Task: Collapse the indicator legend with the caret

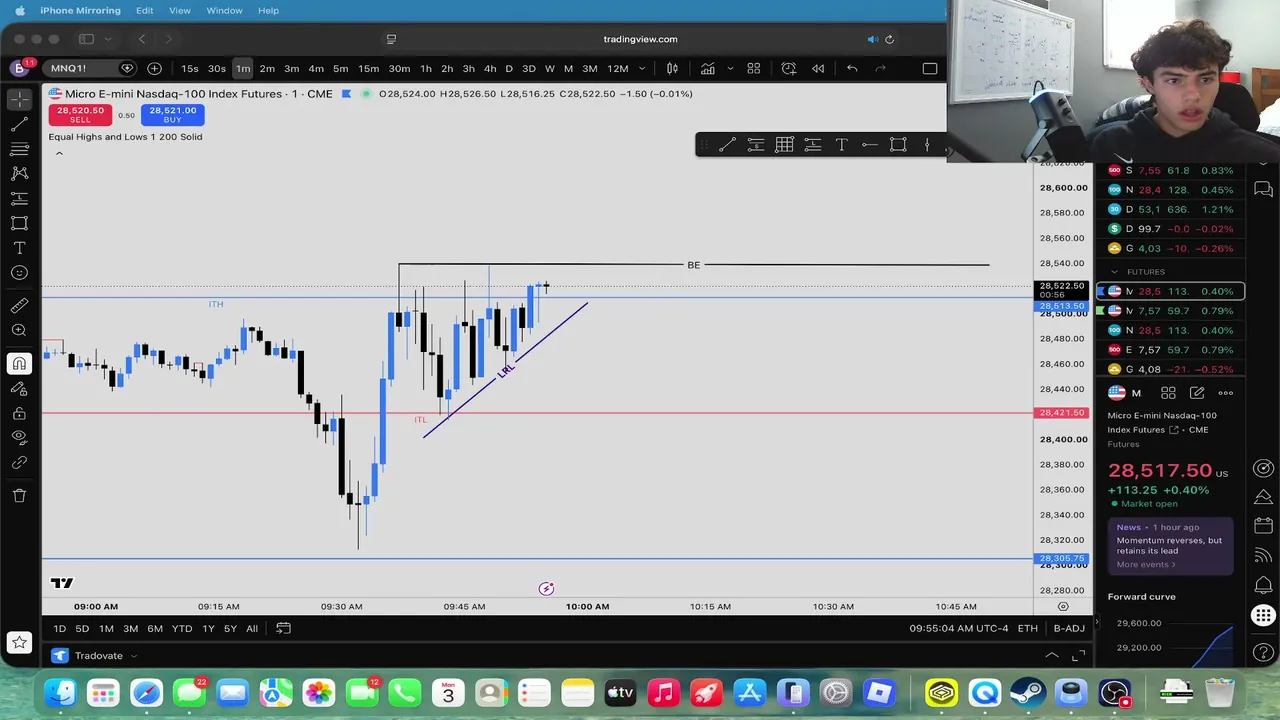Action: [x=59, y=153]
